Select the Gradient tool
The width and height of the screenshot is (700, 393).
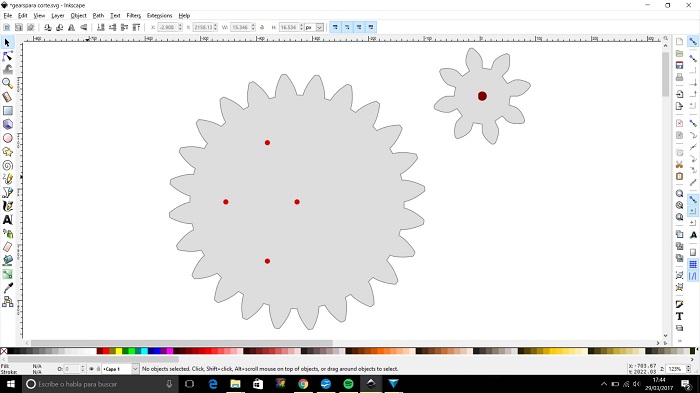point(7,274)
